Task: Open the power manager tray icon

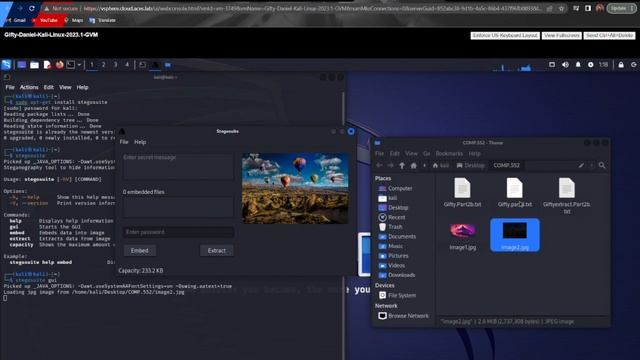Action: coord(591,64)
